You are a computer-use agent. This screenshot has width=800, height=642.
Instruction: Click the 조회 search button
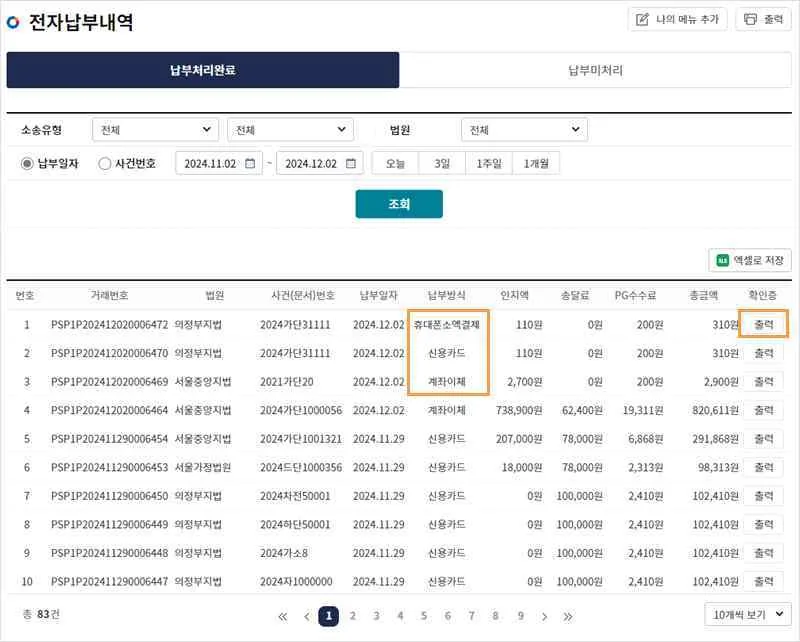pos(399,204)
